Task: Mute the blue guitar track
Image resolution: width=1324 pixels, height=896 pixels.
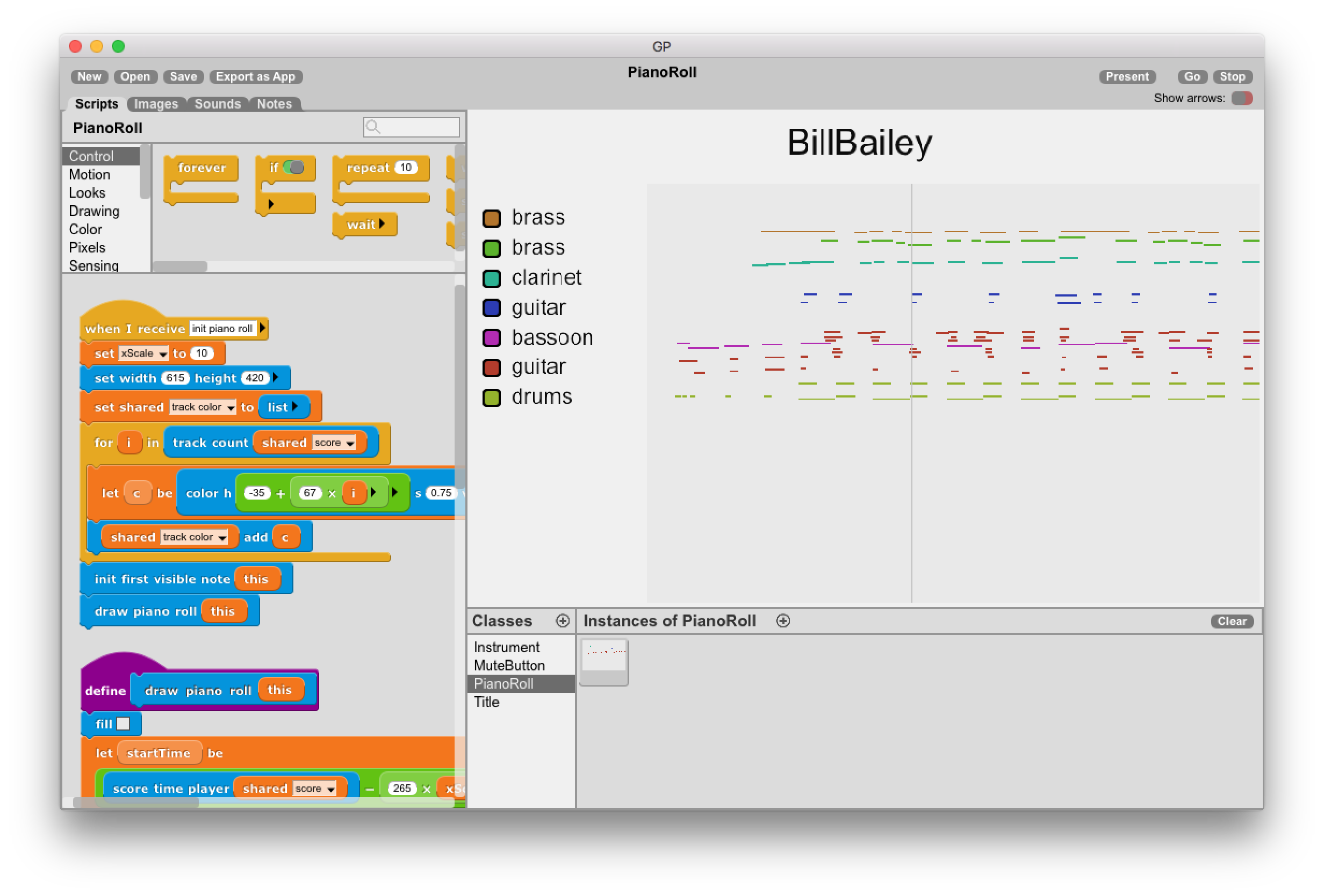Action: tap(492, 308)
